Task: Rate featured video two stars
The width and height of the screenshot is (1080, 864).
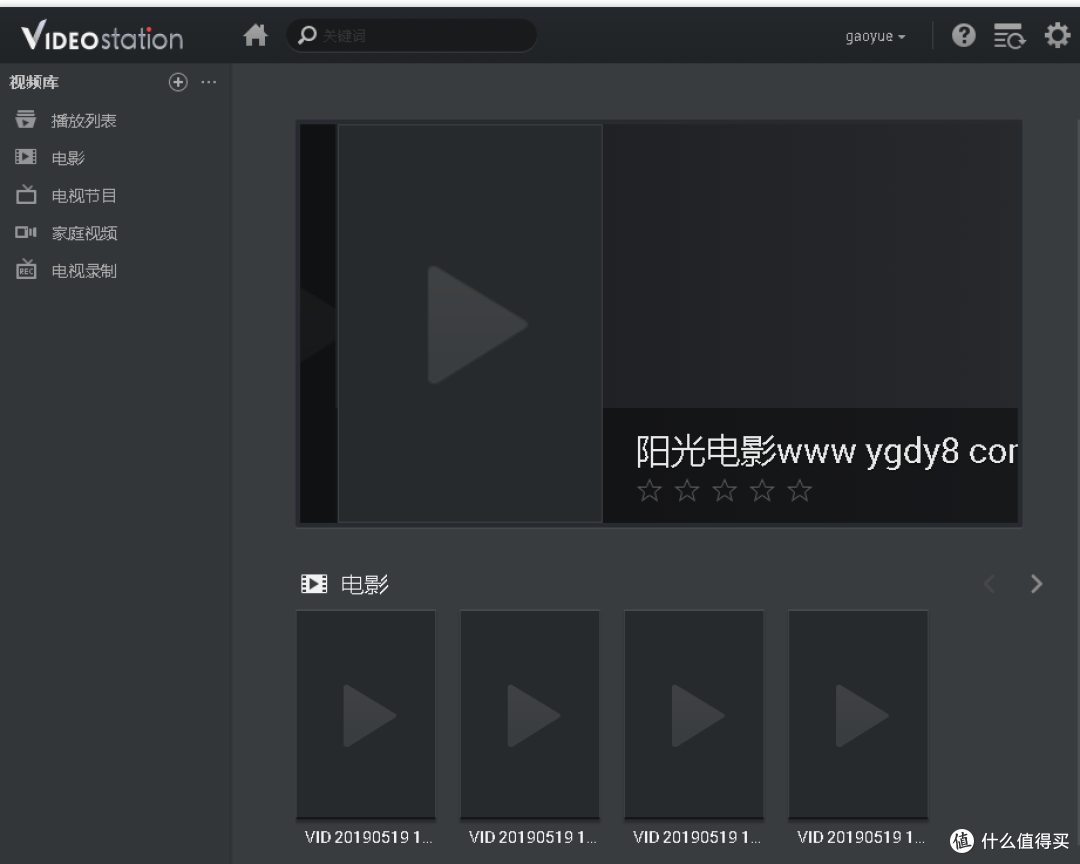Action: pos(687,491)
